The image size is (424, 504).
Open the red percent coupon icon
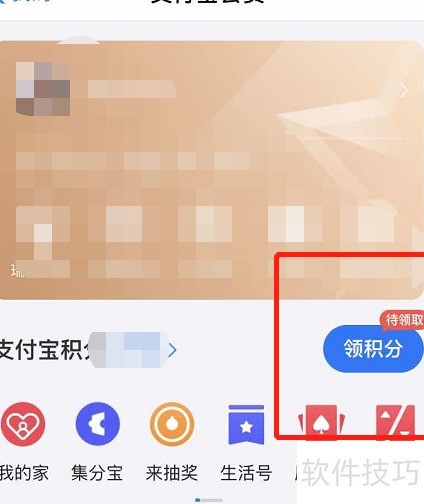point(396,422)
